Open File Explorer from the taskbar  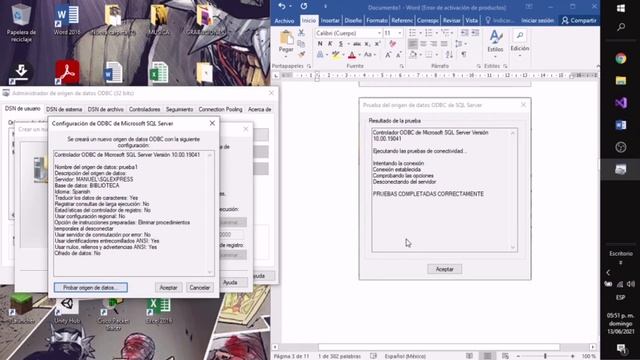tap(621, 81)
